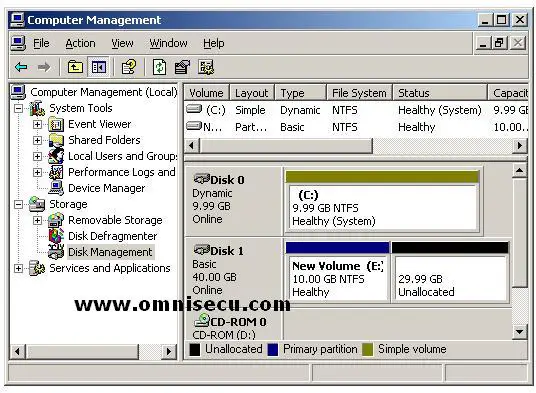Click the Refresh toolbar icon

tap(159, 67)
